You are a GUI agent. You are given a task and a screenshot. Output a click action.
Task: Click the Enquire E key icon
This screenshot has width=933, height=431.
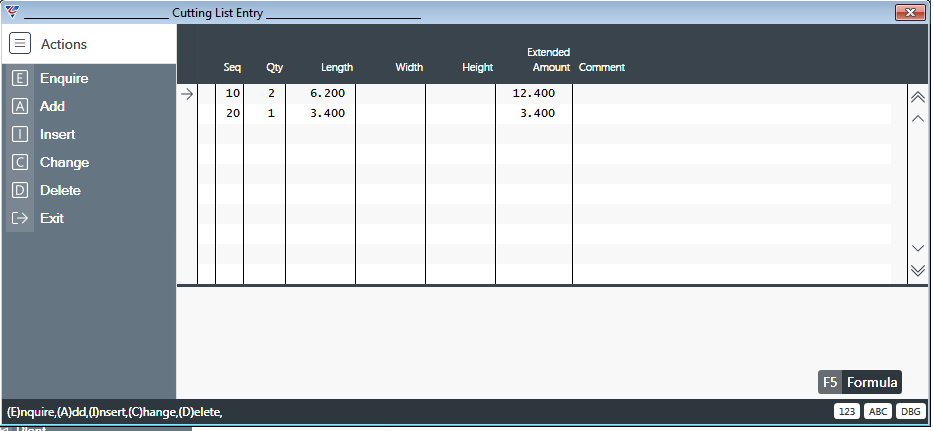[20, 78]
